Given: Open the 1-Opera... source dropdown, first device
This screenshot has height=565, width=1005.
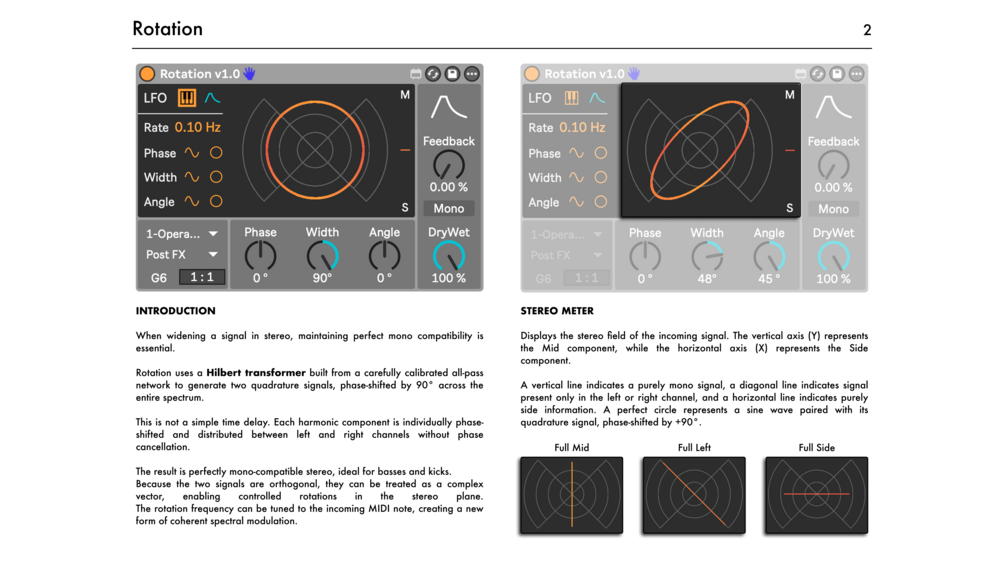Looking at the screenshot, I should click(181, 234).
